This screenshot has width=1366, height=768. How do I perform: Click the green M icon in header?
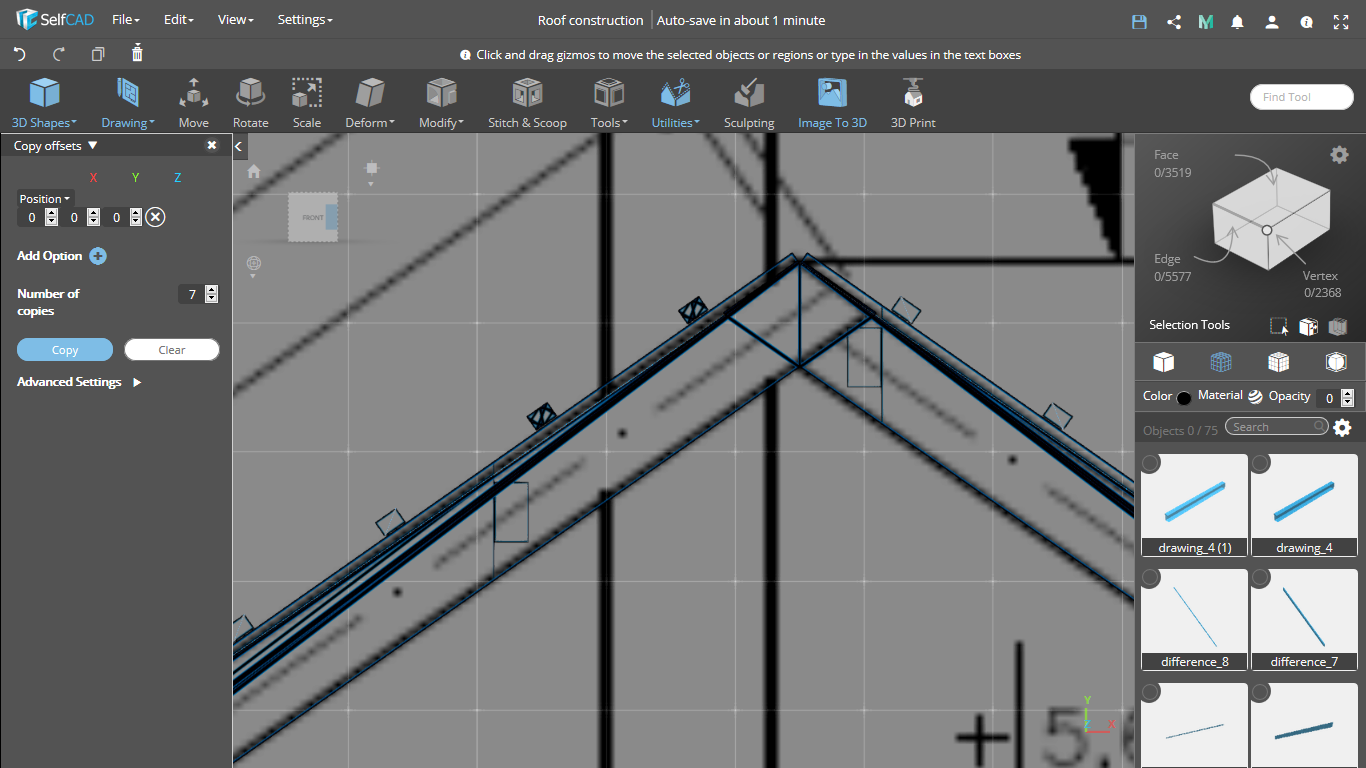click(x=1206, y=21)
